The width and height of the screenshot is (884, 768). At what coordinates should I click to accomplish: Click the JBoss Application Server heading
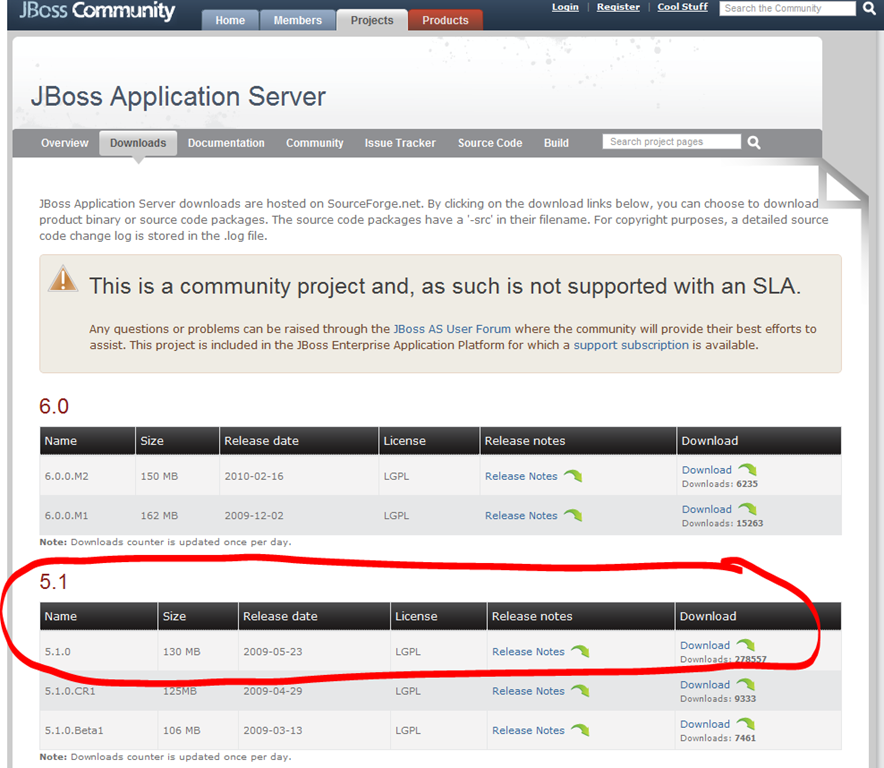tap(178, 96)
